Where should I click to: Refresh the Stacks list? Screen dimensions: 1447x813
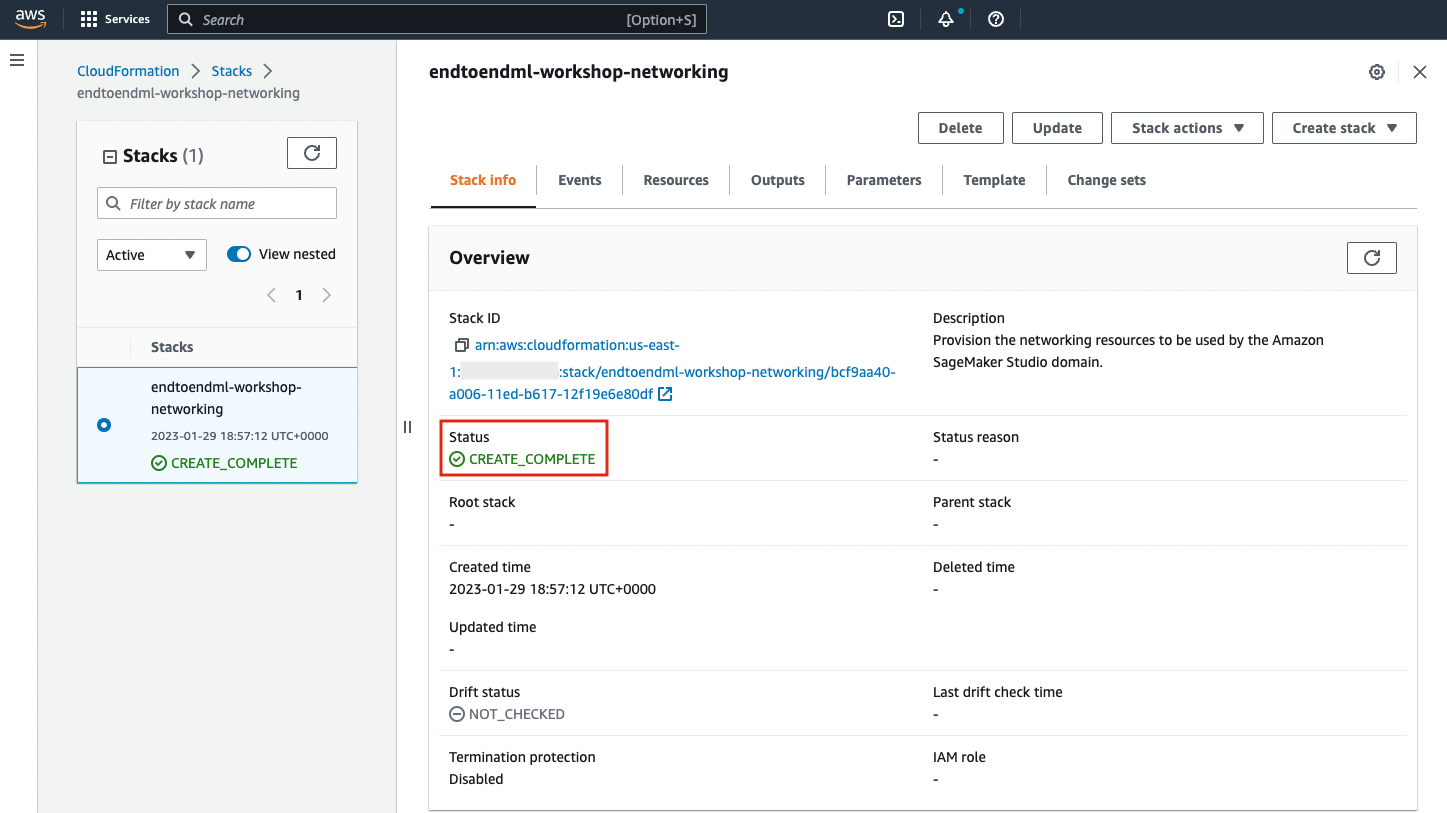pos(312,153)
